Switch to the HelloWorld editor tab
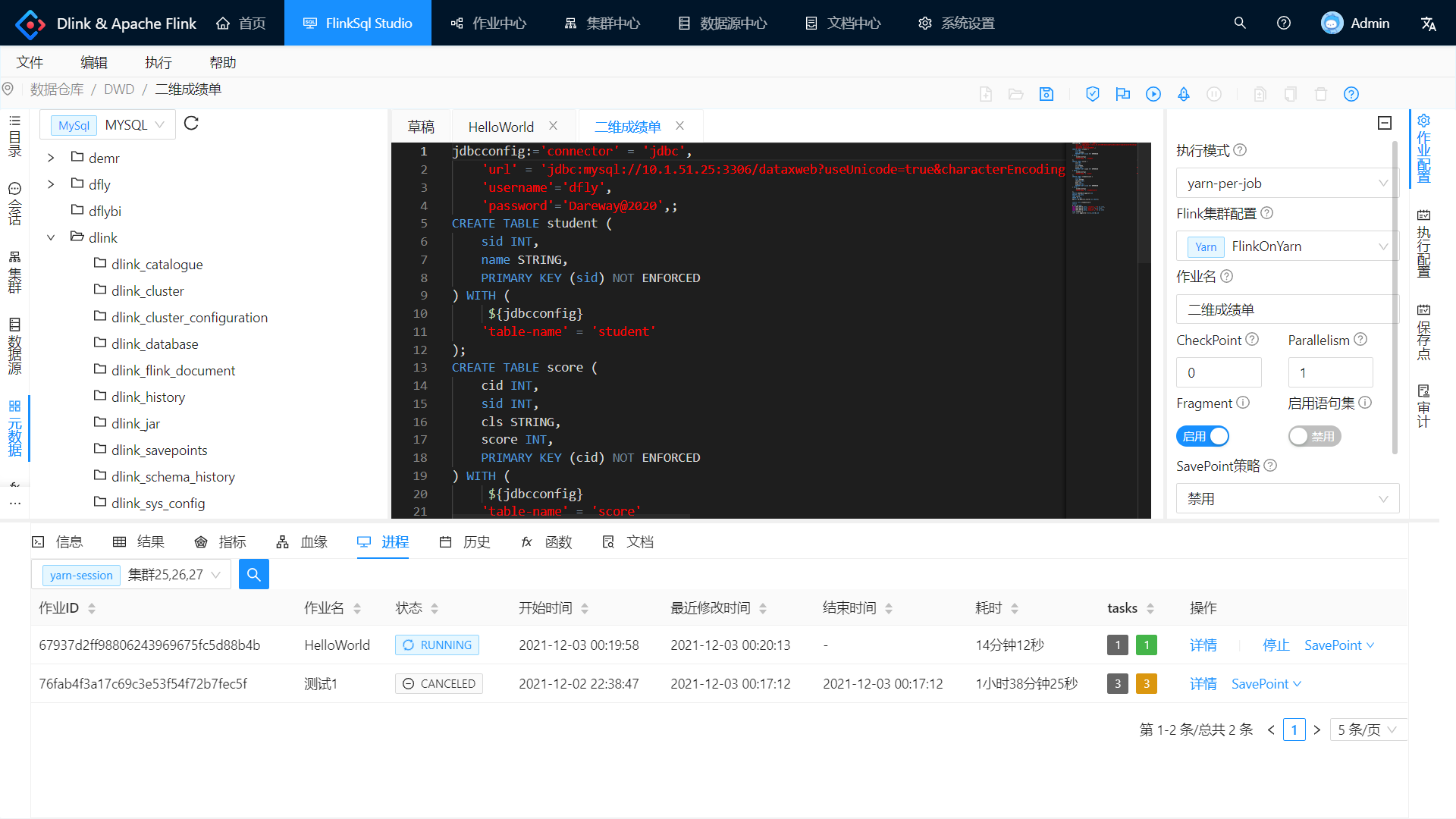Screen dimensions: 1456x819 click(x=500, y=127)
